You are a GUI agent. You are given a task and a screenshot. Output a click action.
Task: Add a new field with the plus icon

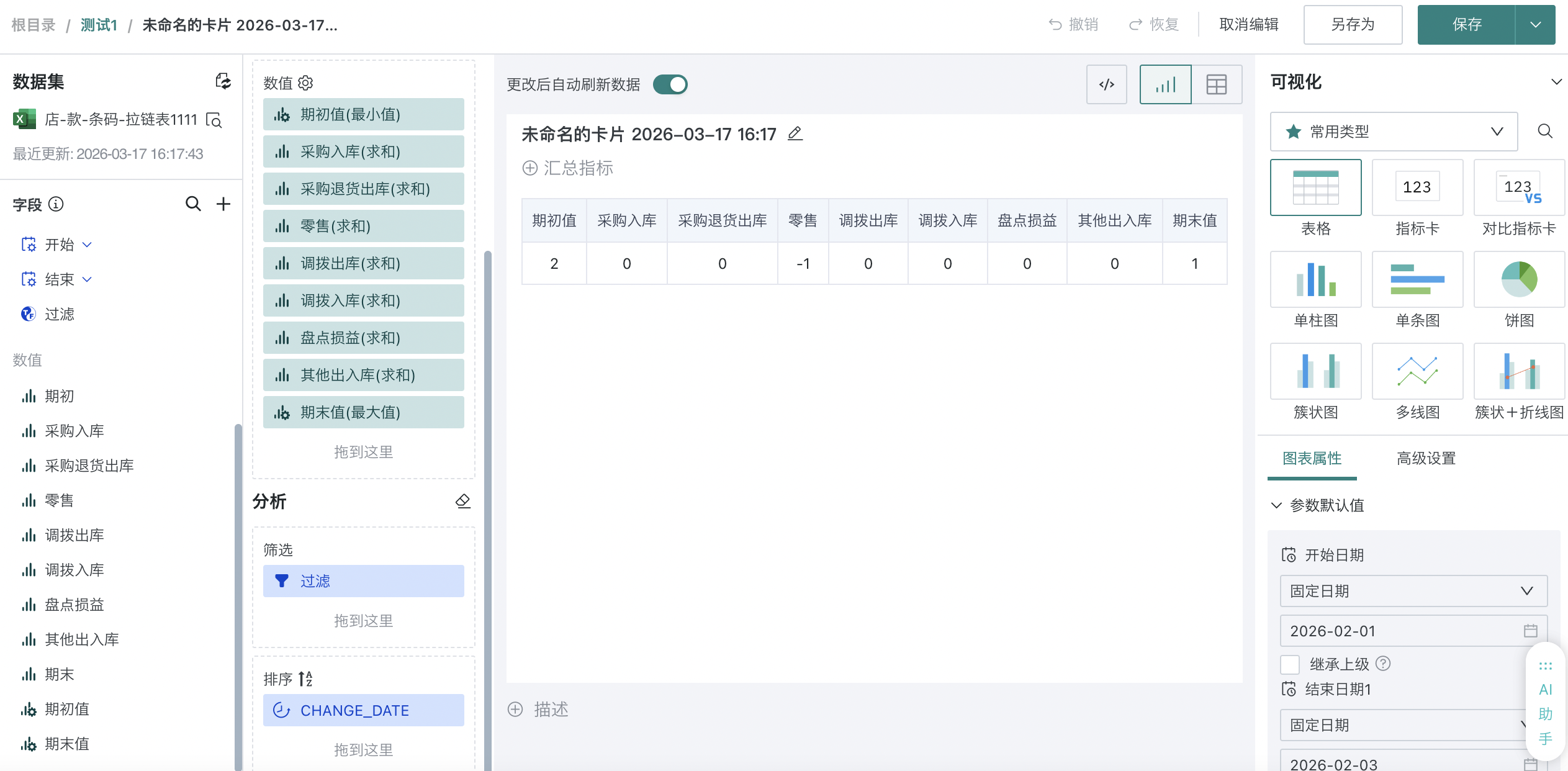click(223, 204)
